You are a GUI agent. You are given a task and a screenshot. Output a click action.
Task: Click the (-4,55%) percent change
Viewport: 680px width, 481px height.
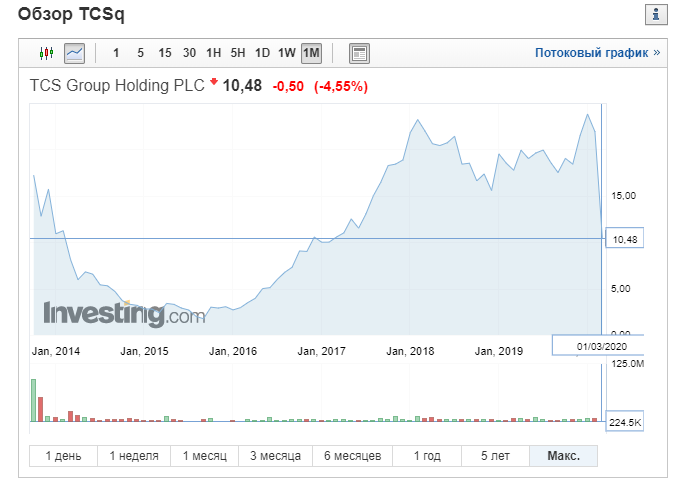coord(341,86)
